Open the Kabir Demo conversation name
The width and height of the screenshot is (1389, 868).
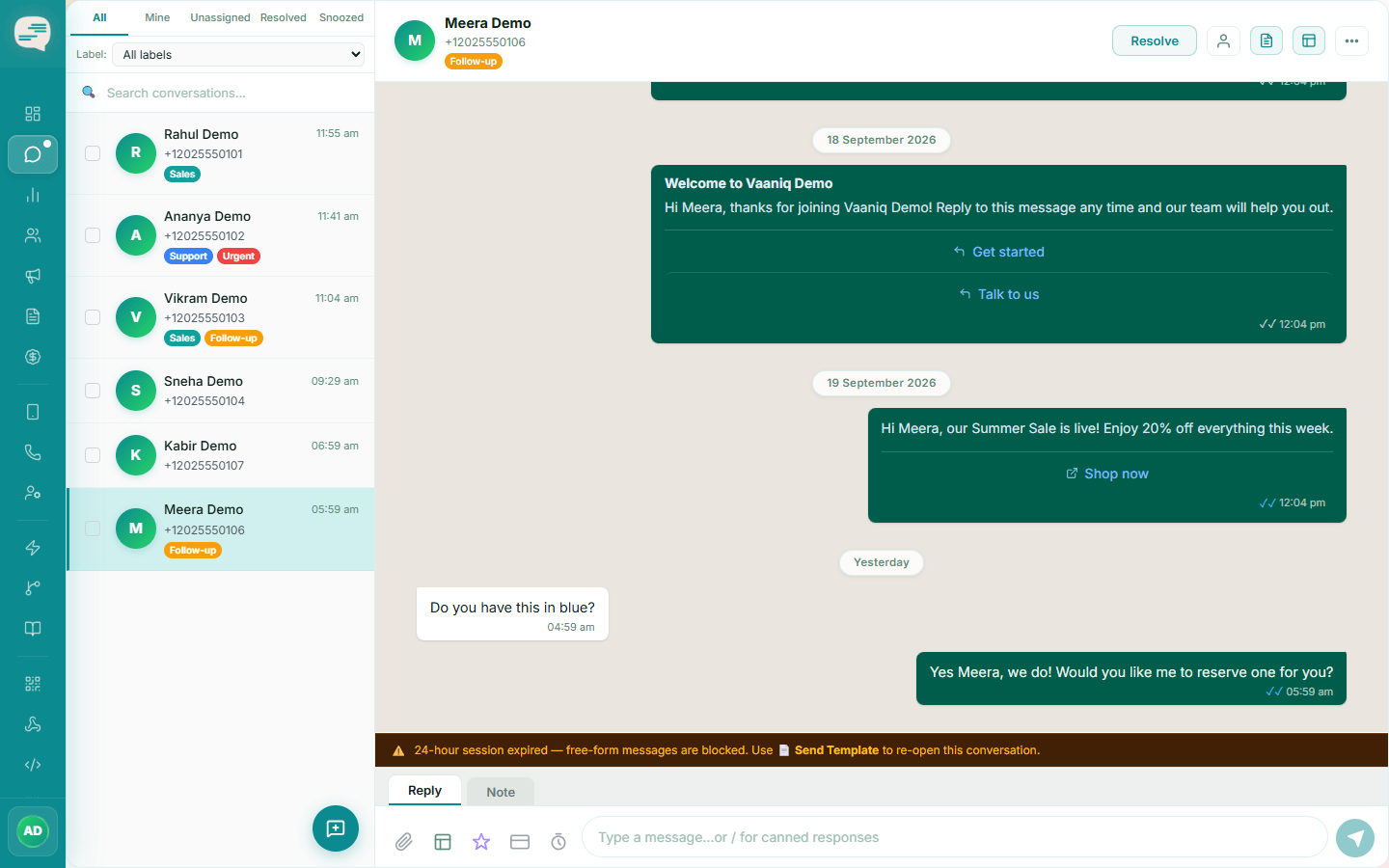tap(201, 446)
